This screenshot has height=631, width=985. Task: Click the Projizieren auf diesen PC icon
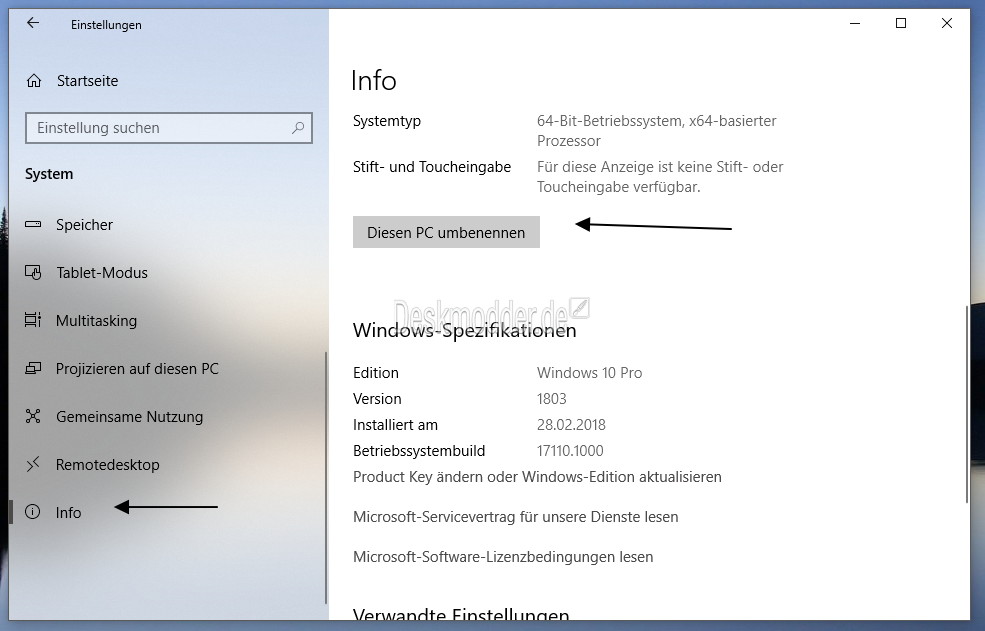pos(33,368)
